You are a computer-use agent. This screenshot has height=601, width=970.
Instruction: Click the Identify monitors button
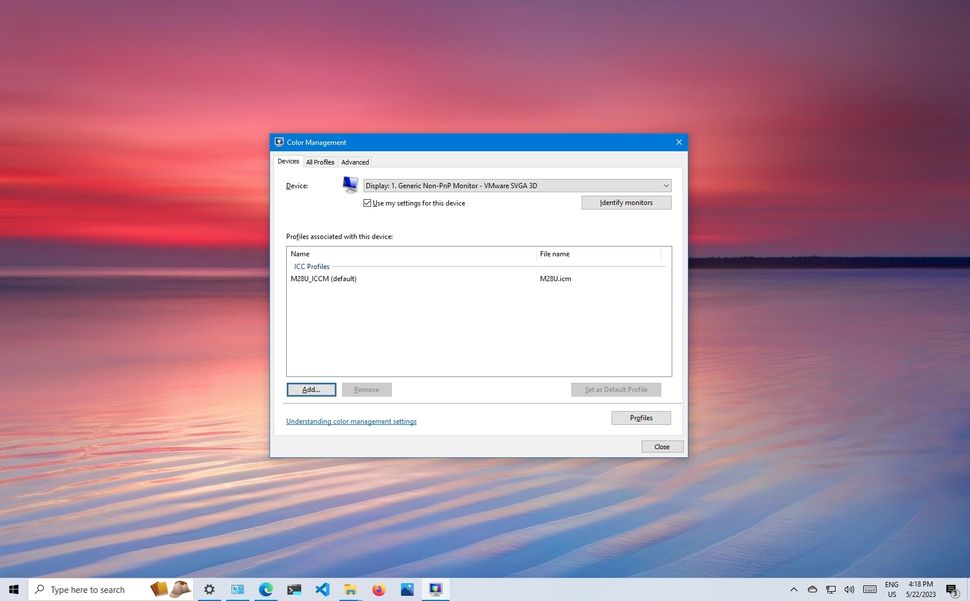pos(626,202)
